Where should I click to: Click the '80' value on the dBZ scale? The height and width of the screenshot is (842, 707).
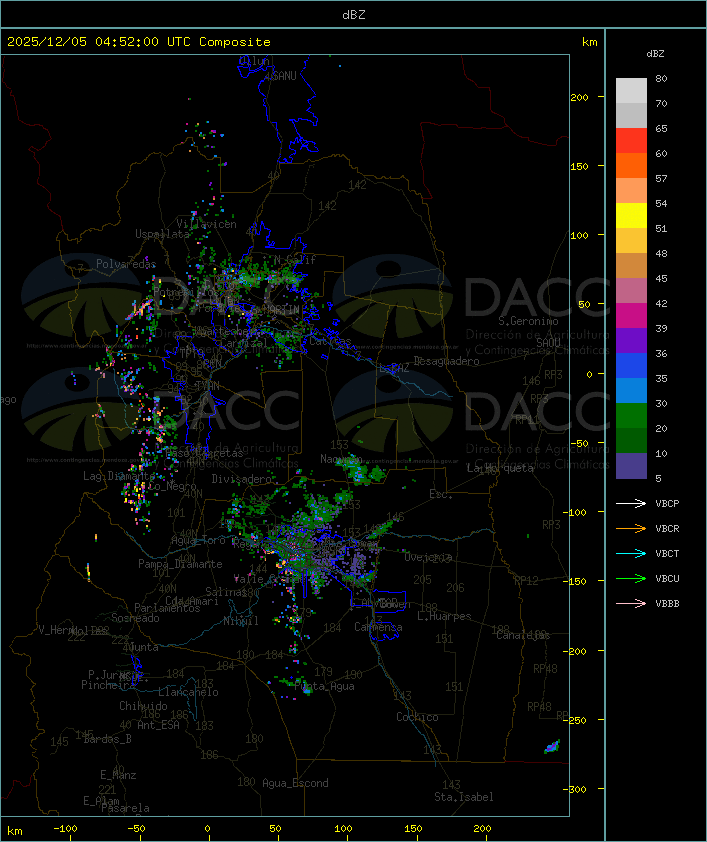pyautogui.click(x=661, y=78)
